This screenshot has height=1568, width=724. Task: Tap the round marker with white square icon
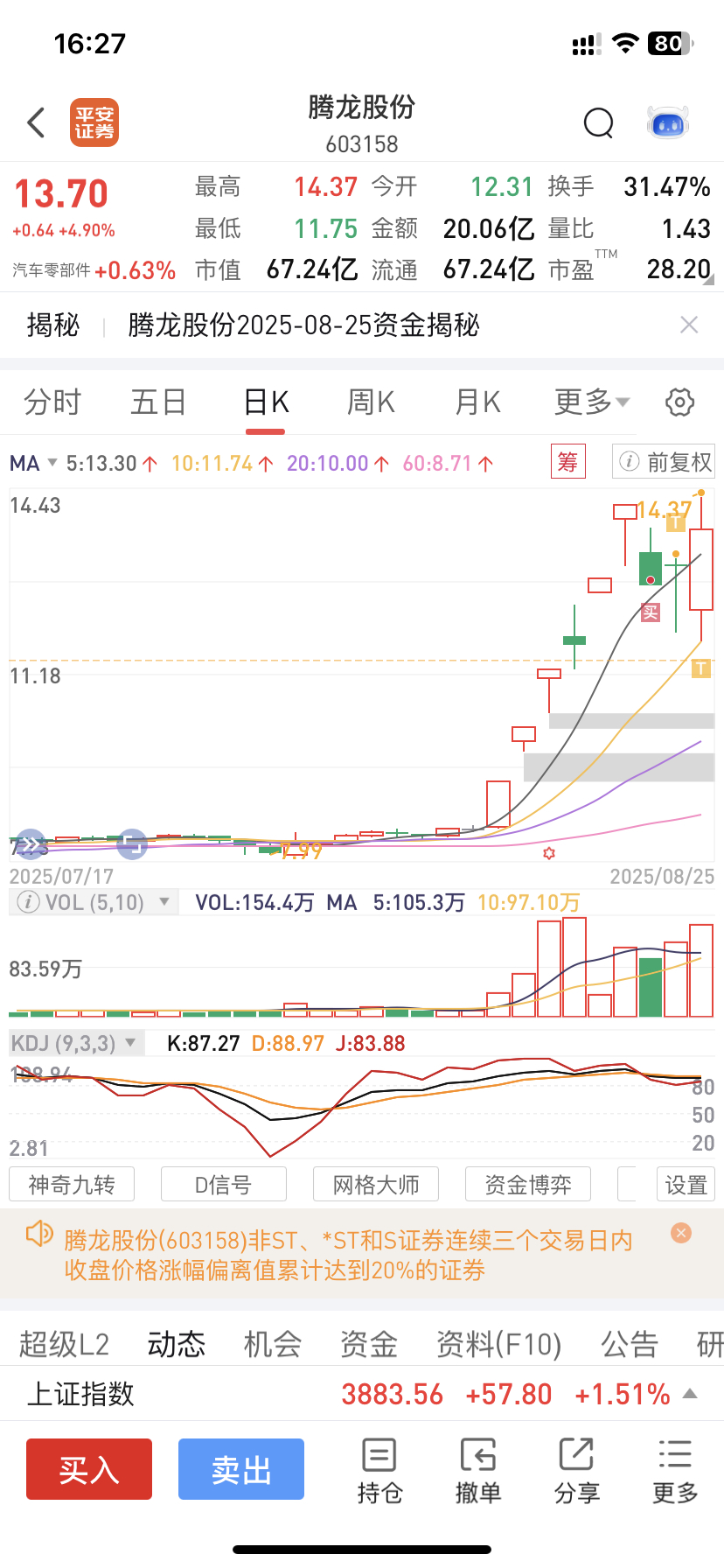(x=133, y=843)
